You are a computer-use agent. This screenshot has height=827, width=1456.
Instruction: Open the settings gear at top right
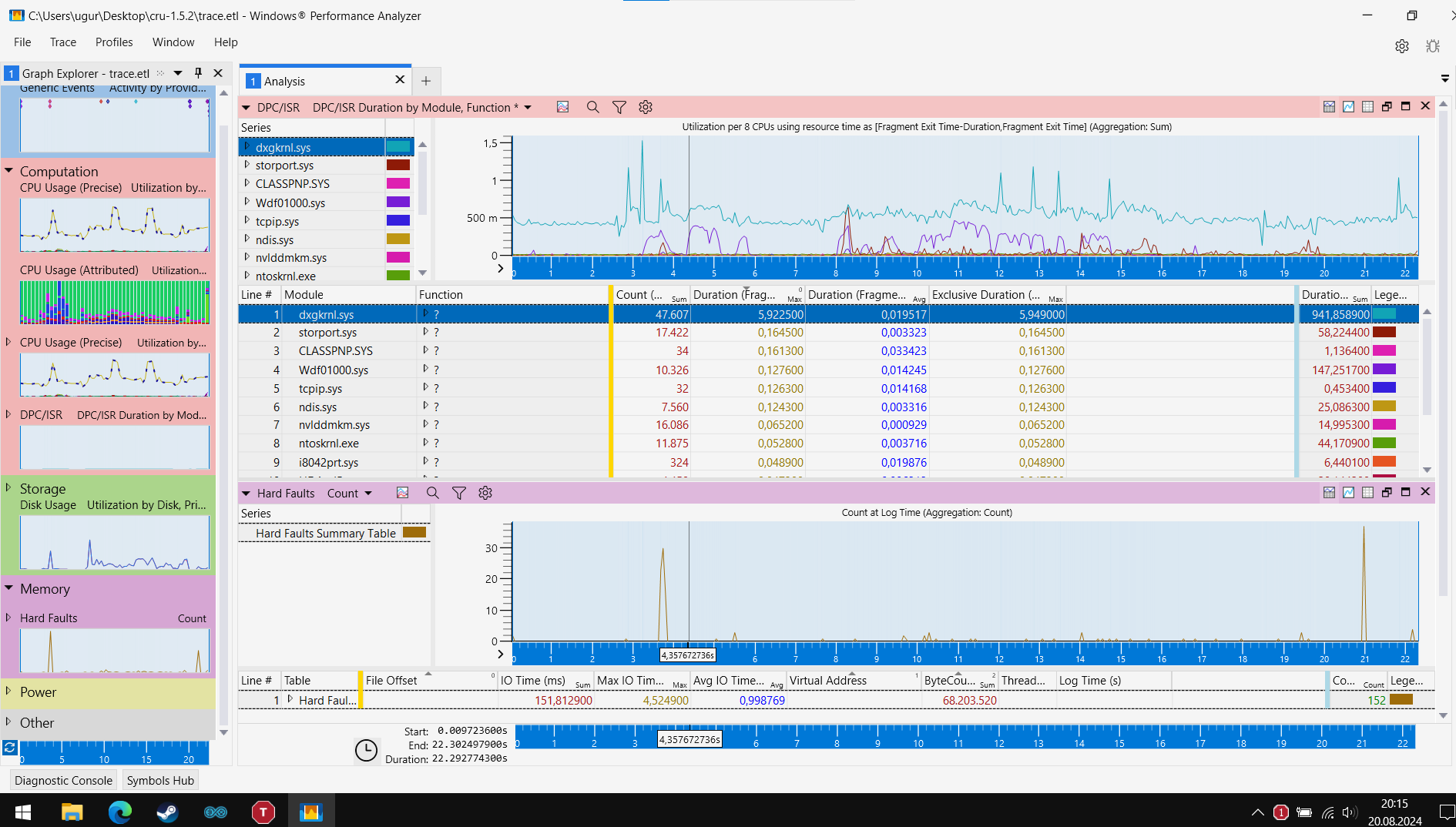pos(1402,46)
